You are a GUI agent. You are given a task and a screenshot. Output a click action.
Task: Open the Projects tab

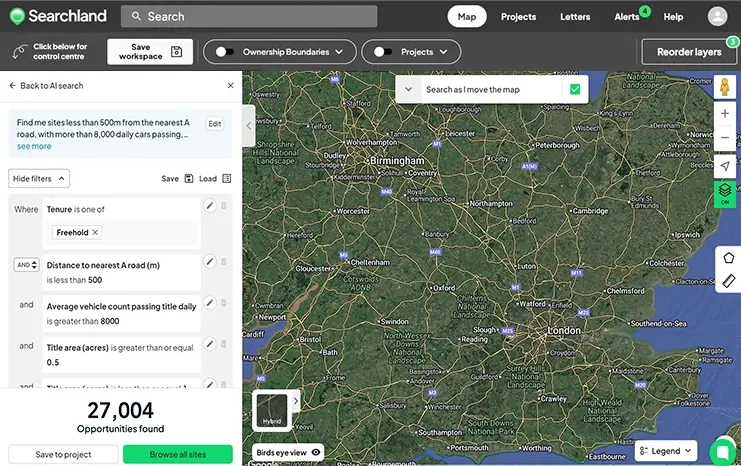(518, 17)
